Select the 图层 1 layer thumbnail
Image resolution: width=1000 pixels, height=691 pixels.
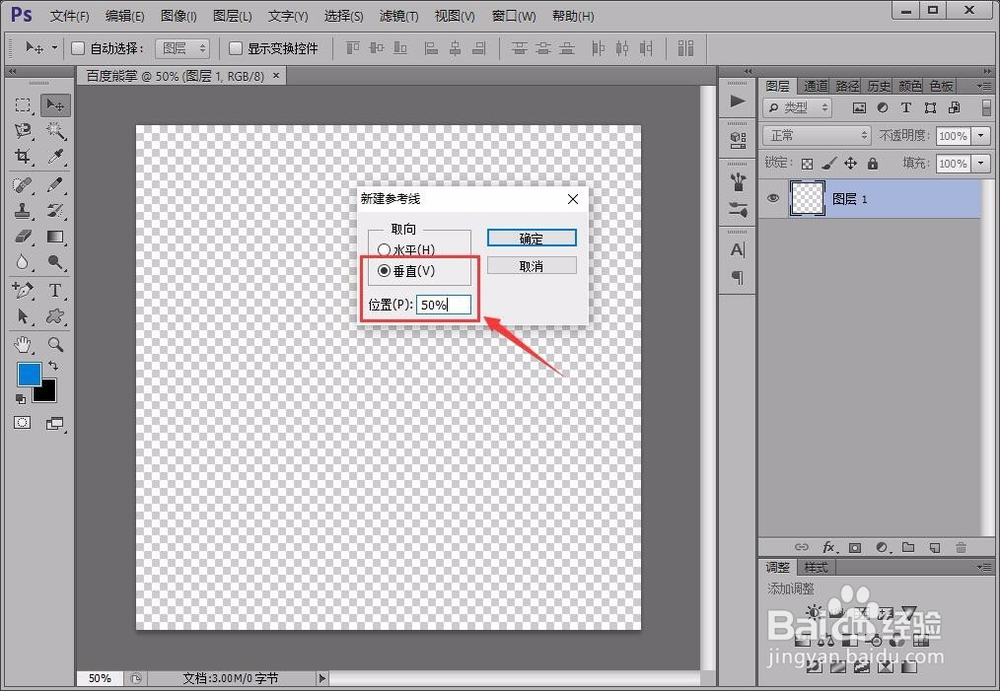(x=807, y=198)
